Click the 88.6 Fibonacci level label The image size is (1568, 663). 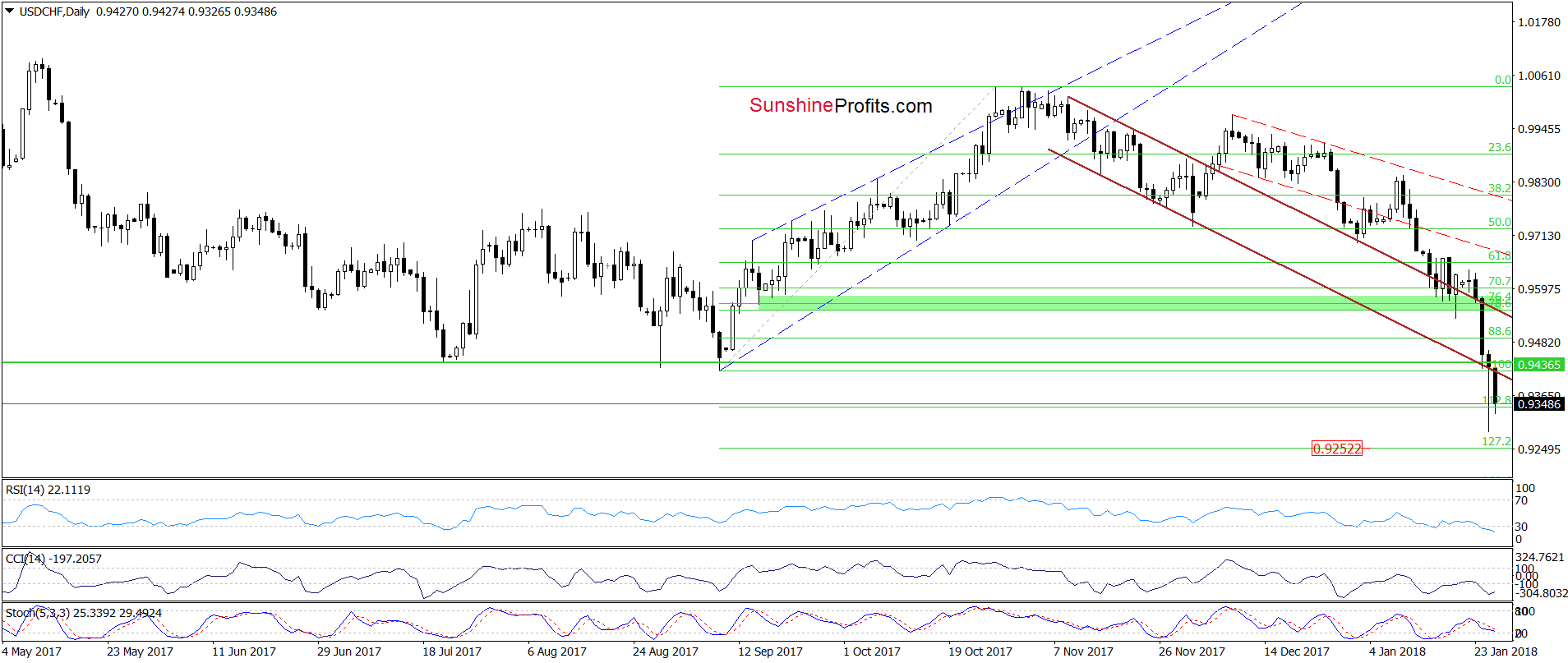coord(1500,331)
